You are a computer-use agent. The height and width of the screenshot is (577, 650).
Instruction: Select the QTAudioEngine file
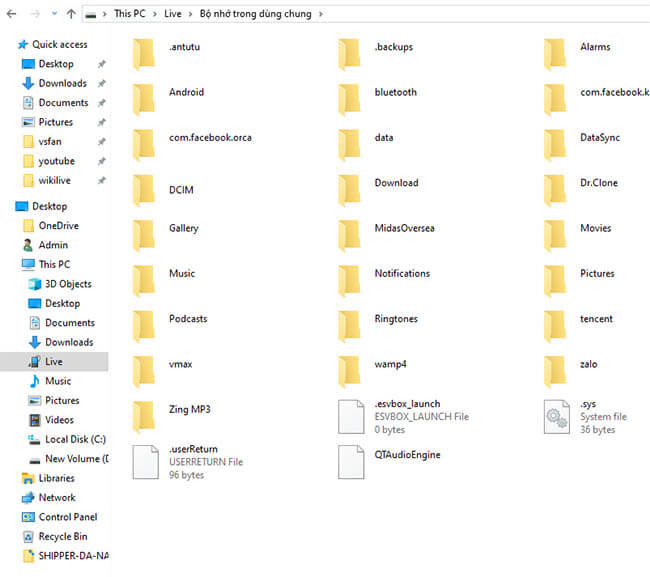pos(406,455)
